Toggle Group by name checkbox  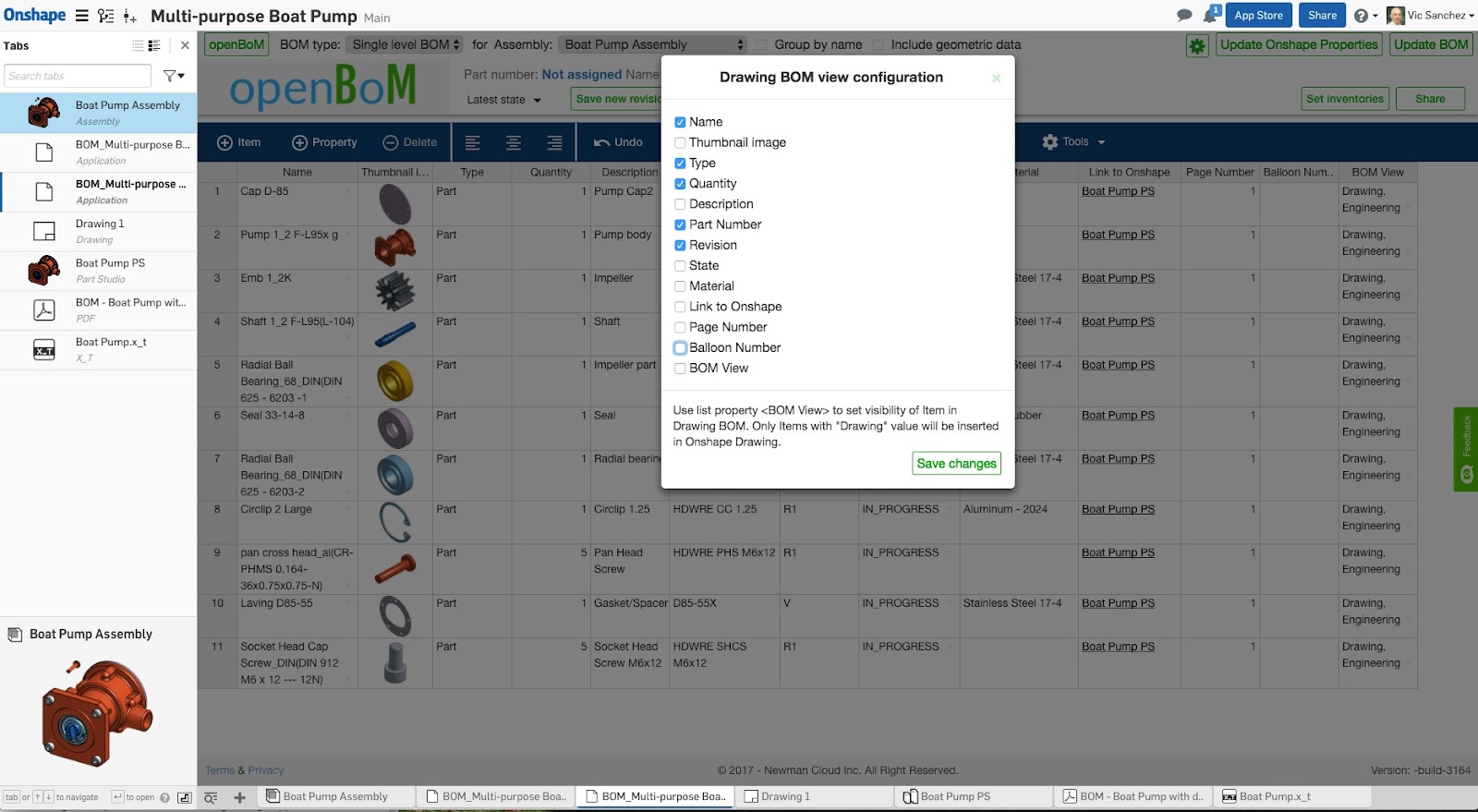(762, 45)
